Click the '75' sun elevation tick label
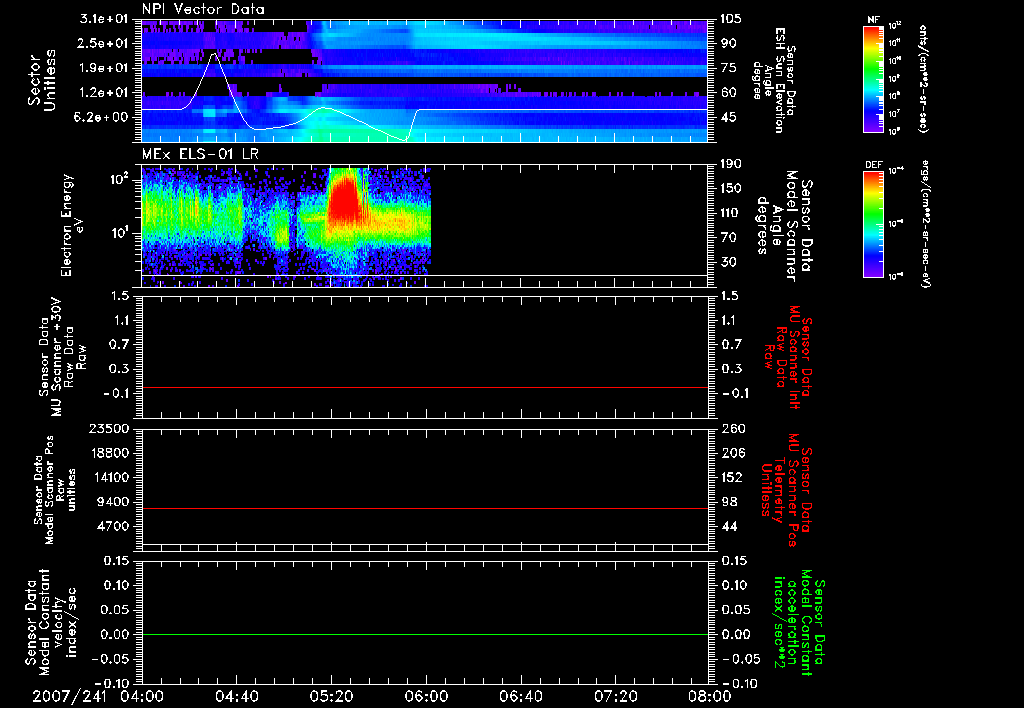1024x708 pixels. pyautogui.click(x=728, y=68)
